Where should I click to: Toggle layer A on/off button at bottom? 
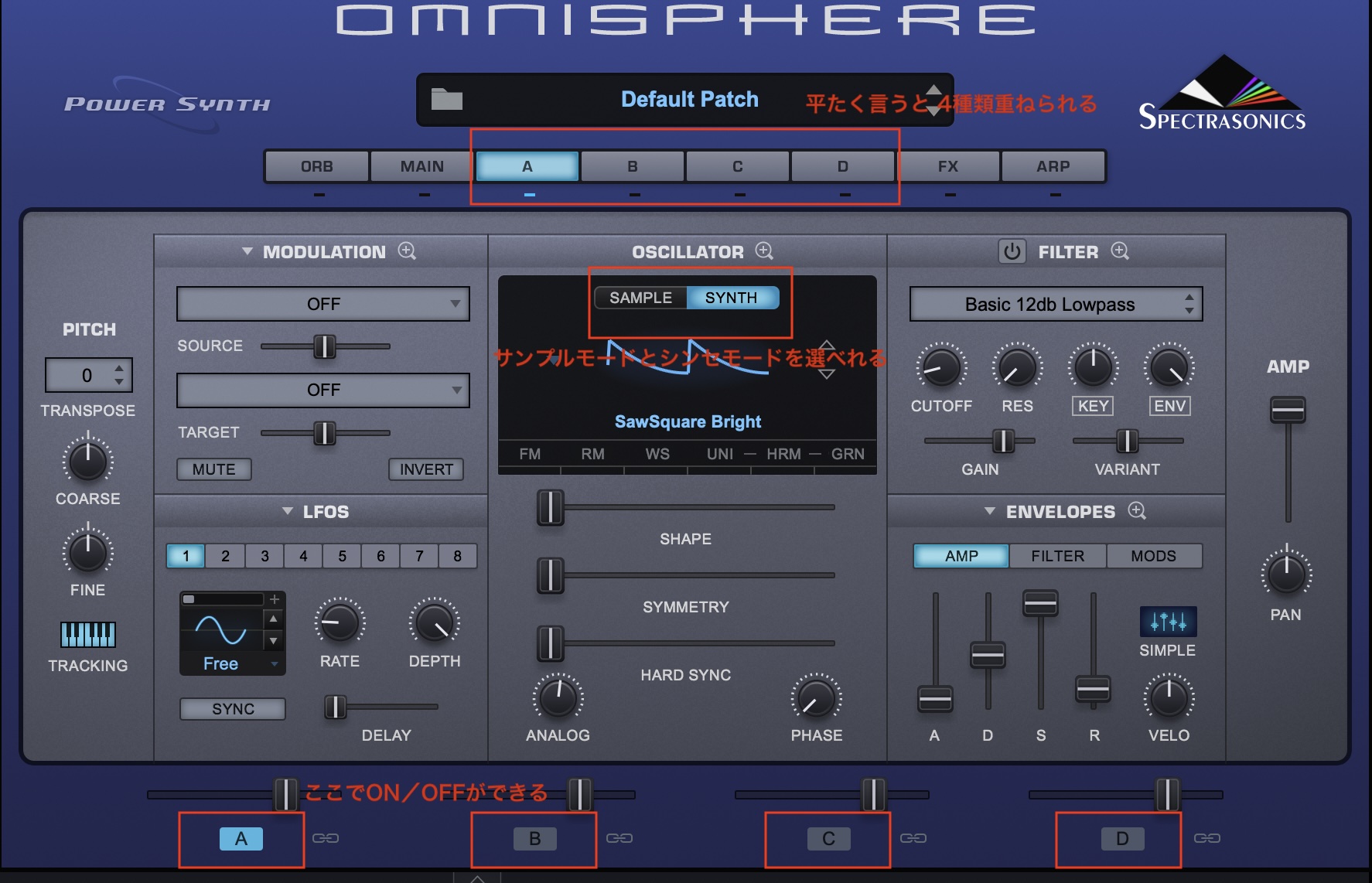241,839
